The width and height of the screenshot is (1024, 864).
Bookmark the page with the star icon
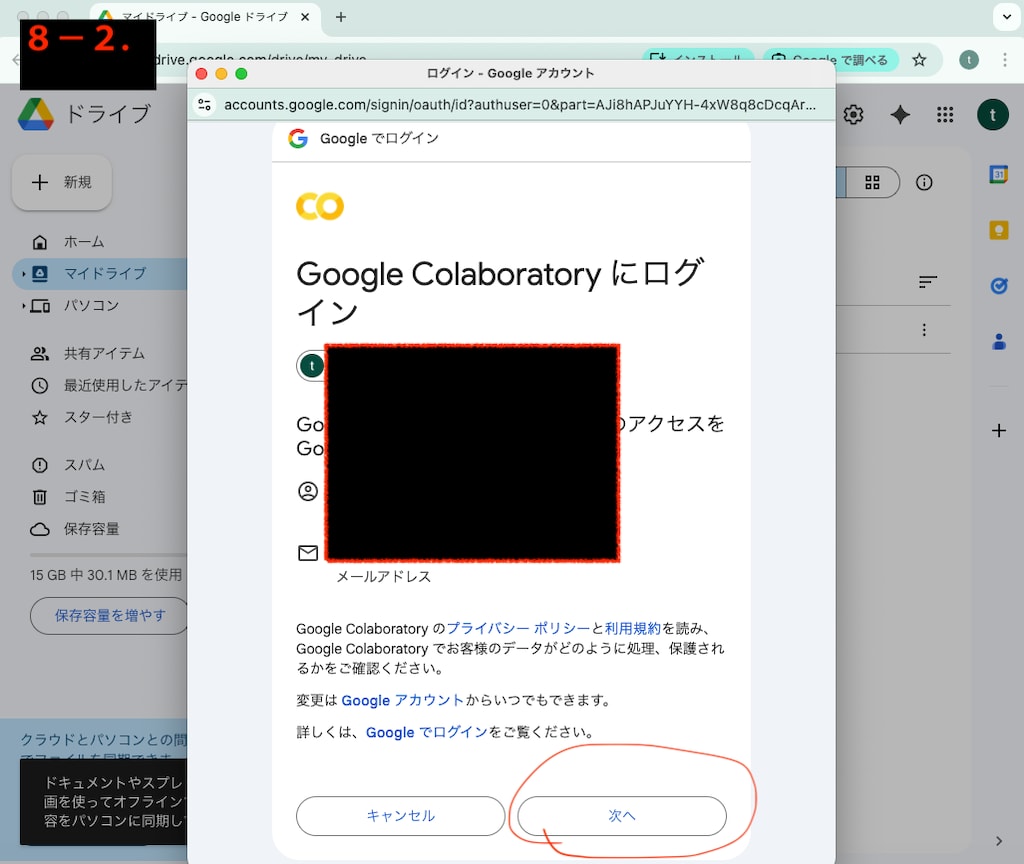pos(919,60)
